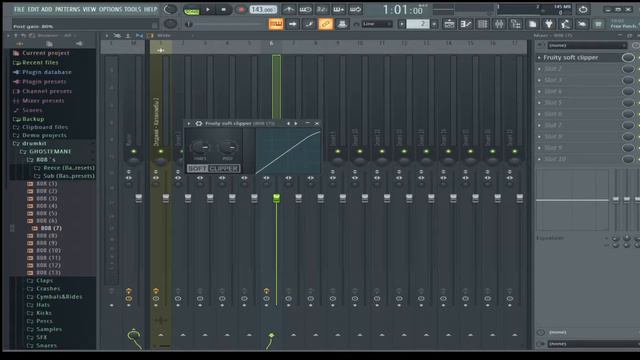The width and height of the screenshot is (640, 360).
Task: Click the tempo tapper icon
Action: point(565,24)
